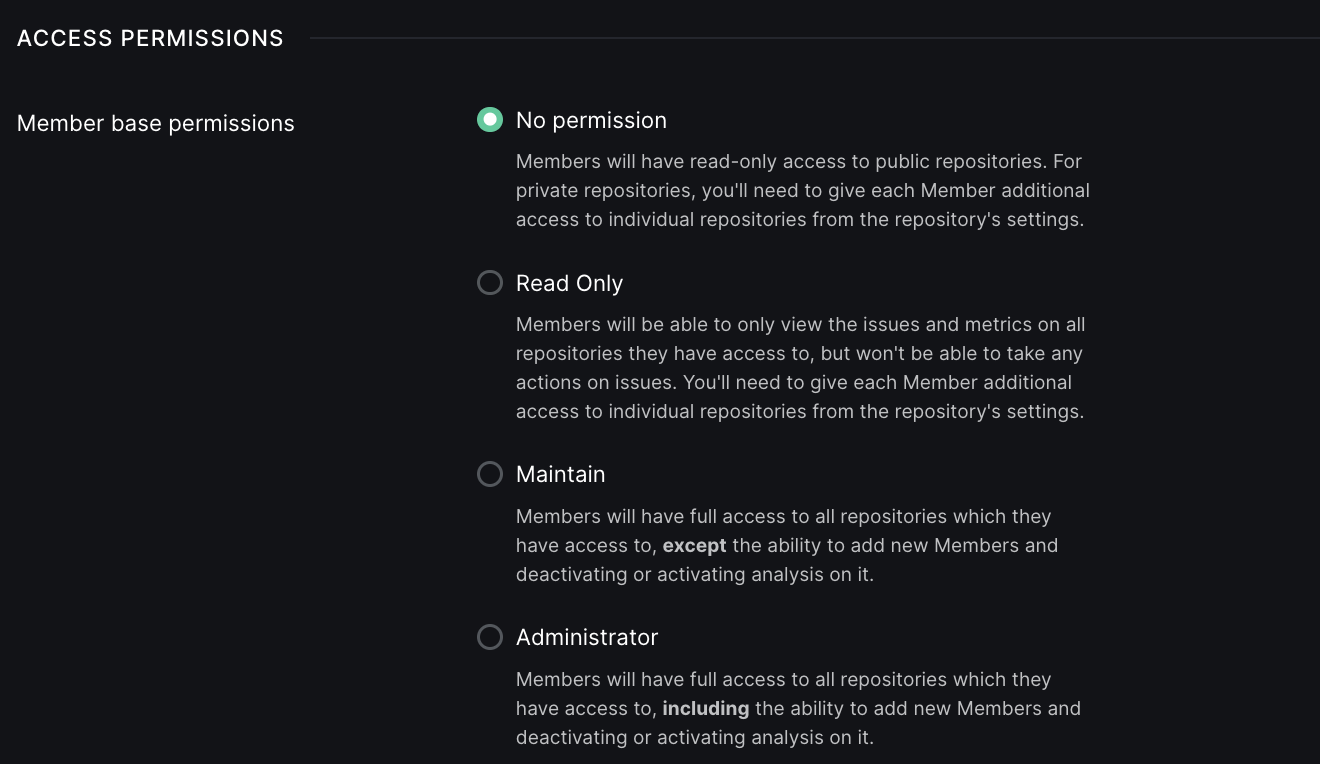Click the No permission option label
Image resolution: width=1320 pixels, height=764 pixels.
tap(591, 120)
